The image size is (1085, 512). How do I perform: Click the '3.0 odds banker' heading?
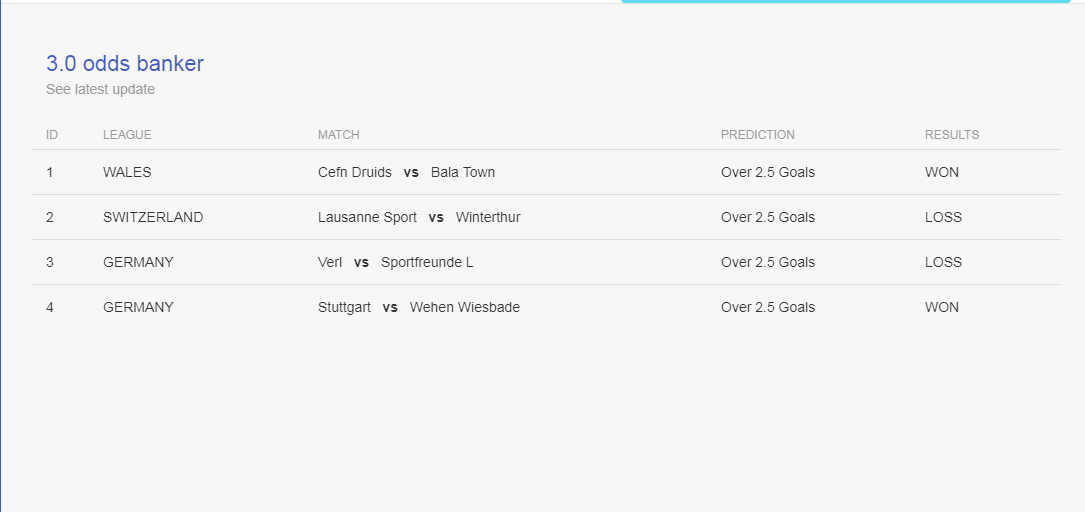pos(125,64)
